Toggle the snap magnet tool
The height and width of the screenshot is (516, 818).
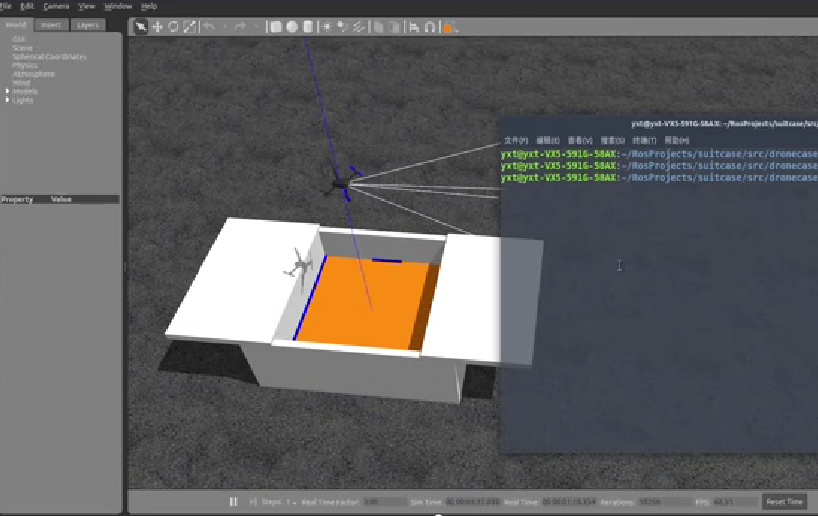point(430,27)
